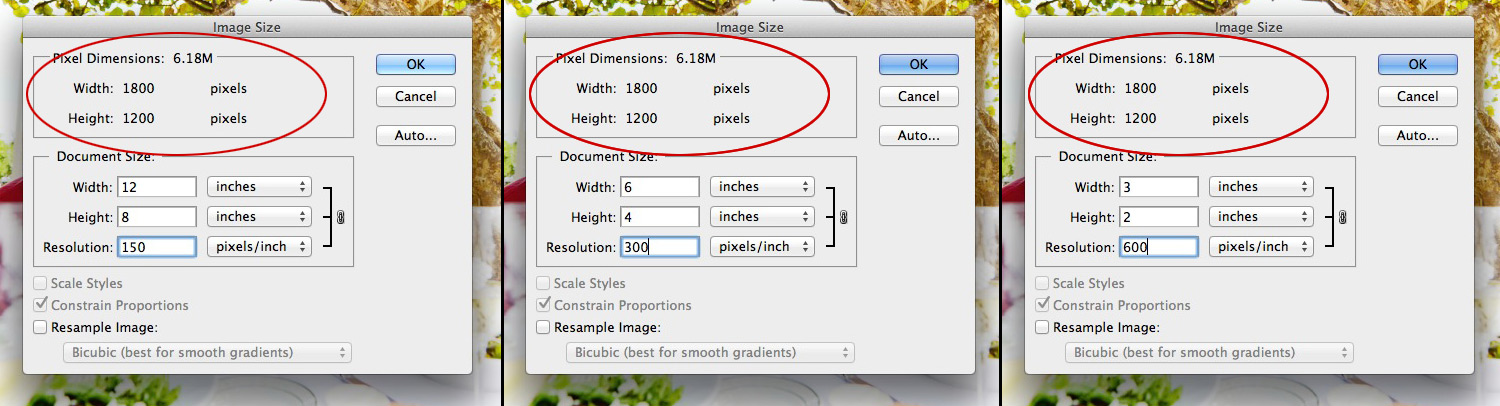Cancel the Image Size dialog showing width 6
The width and height of the screenshot is (1500, 406).
click(x=919, y=97)
